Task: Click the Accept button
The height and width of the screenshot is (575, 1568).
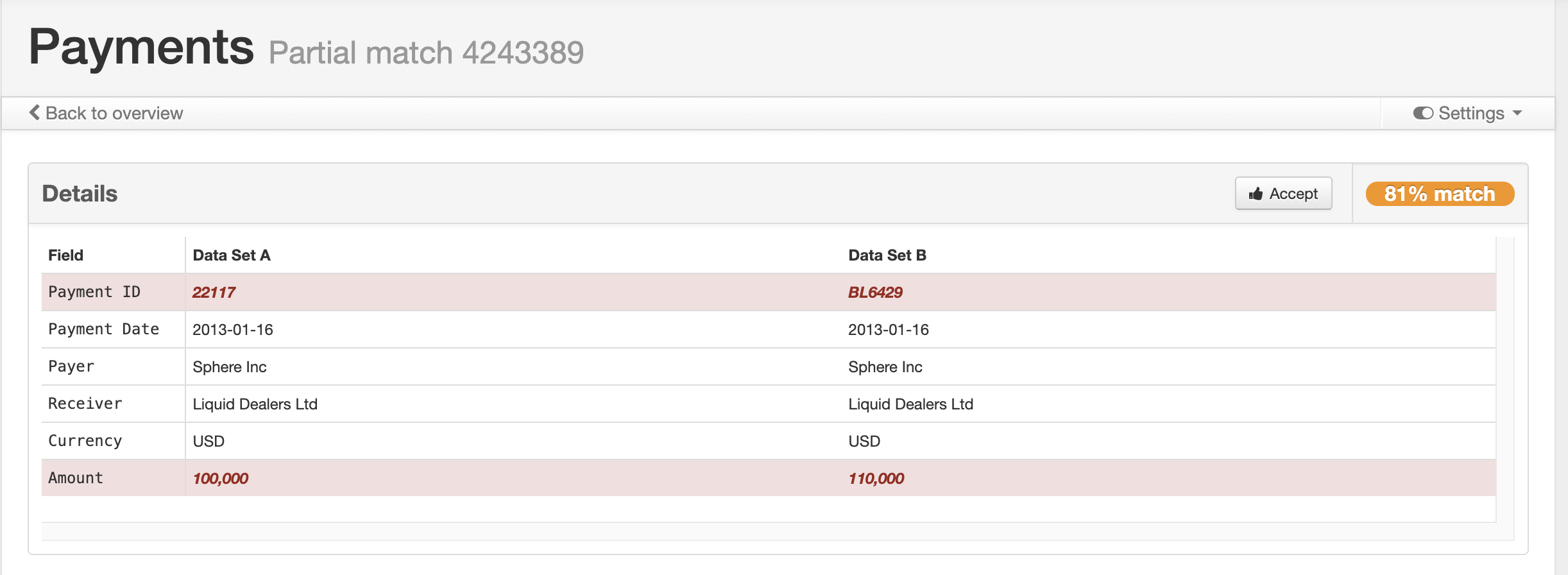Action: (1283, 193)
